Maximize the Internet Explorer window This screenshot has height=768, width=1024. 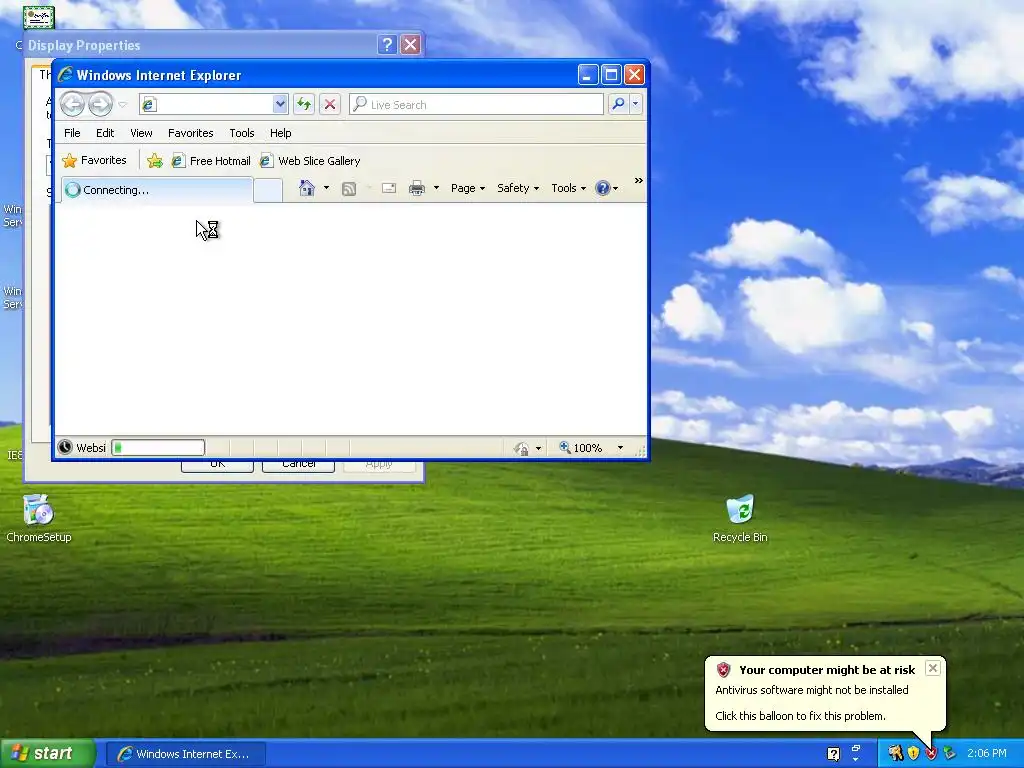coord(611,74)
